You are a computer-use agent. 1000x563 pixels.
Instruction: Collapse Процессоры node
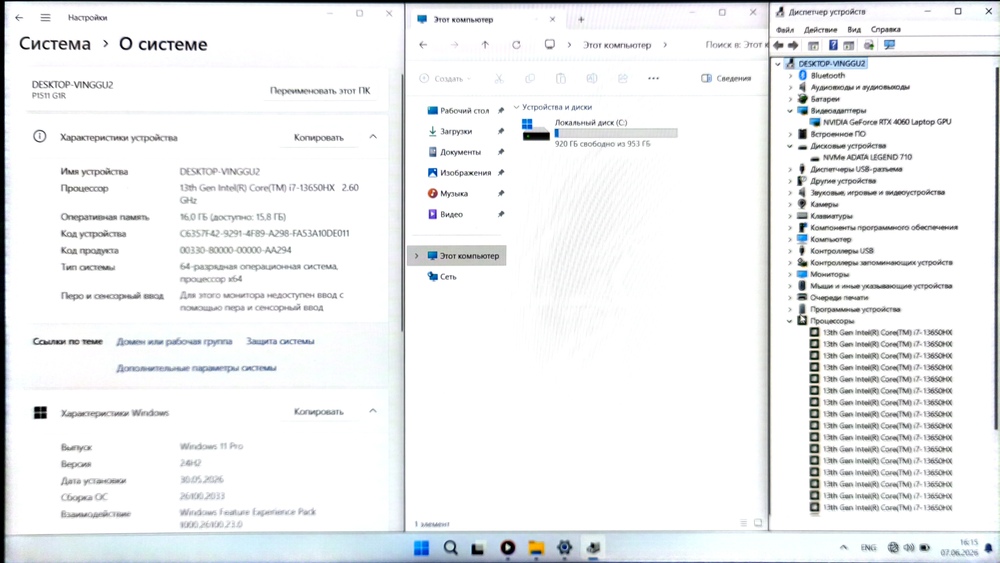[x=790, y=321]
